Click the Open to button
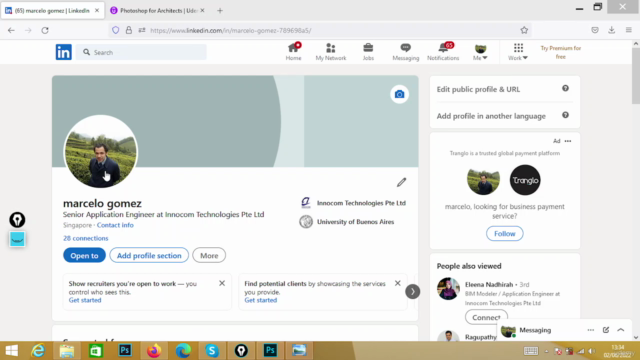This screenshot has height=360, width=640. click(84, 256)
